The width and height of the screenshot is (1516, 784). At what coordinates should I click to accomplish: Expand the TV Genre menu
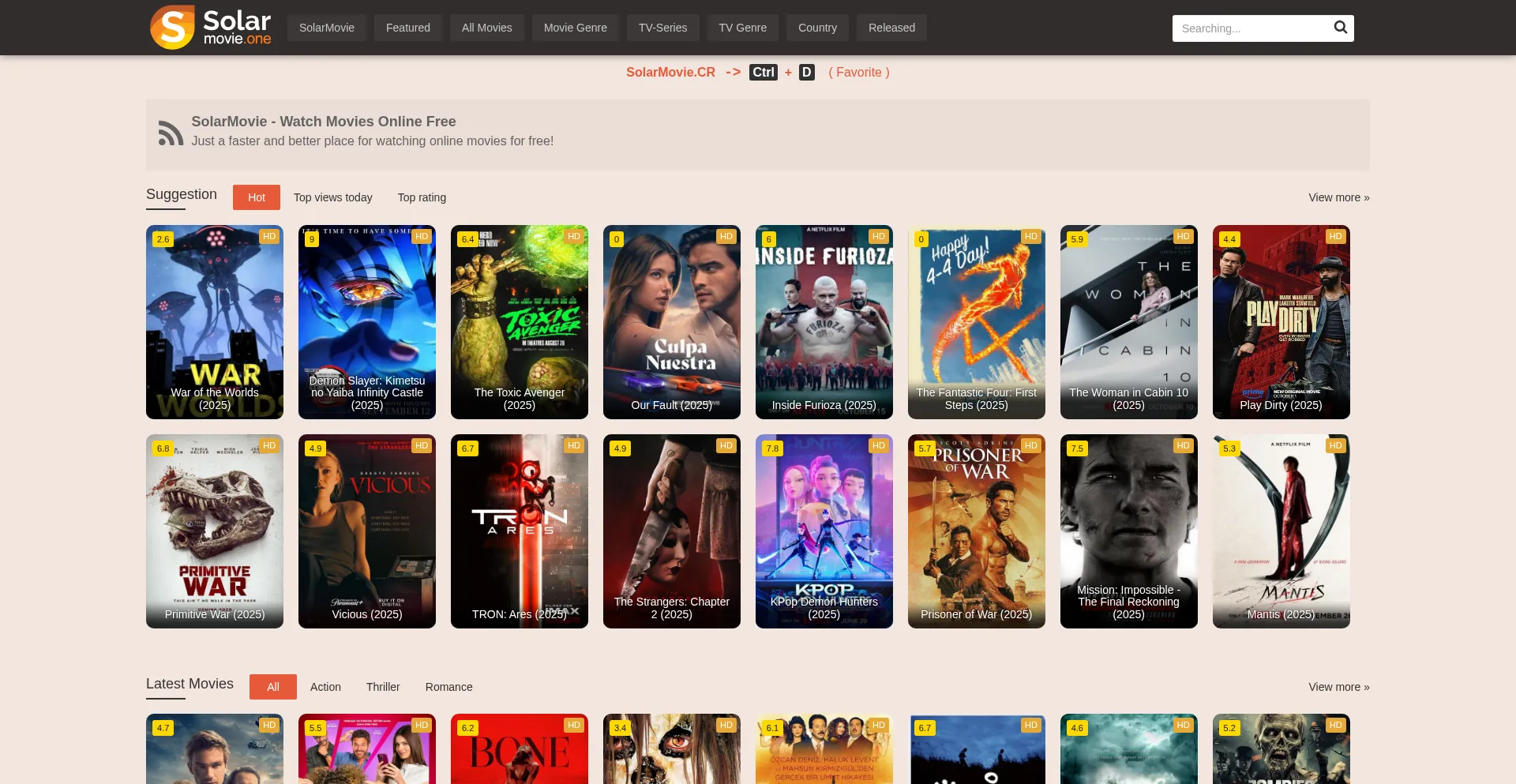pos(742,28)
